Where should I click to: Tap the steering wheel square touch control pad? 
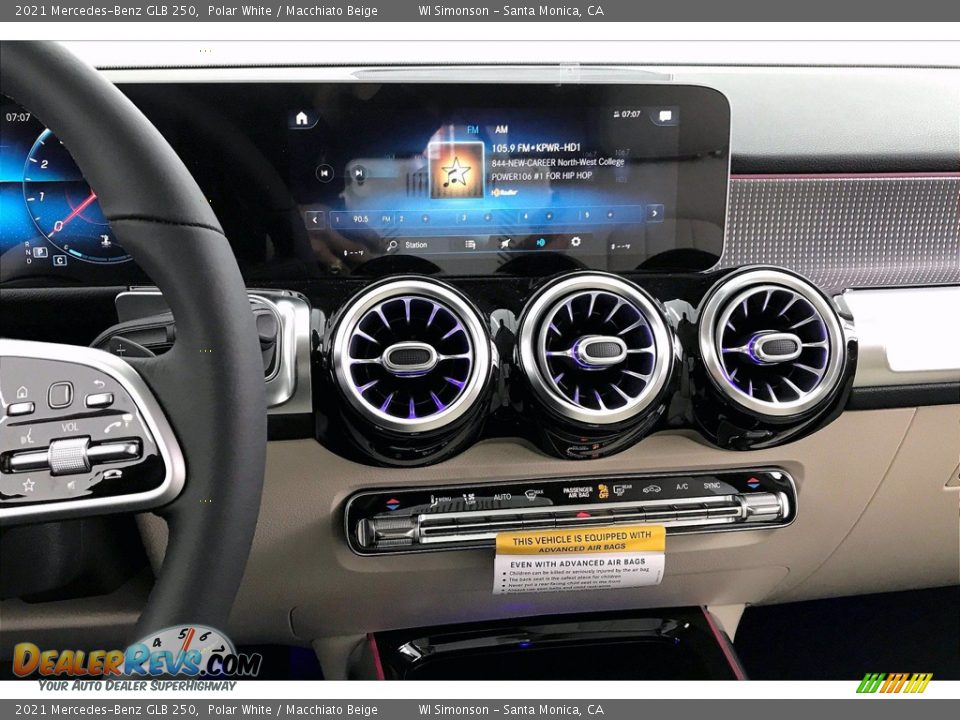(61, 396)
